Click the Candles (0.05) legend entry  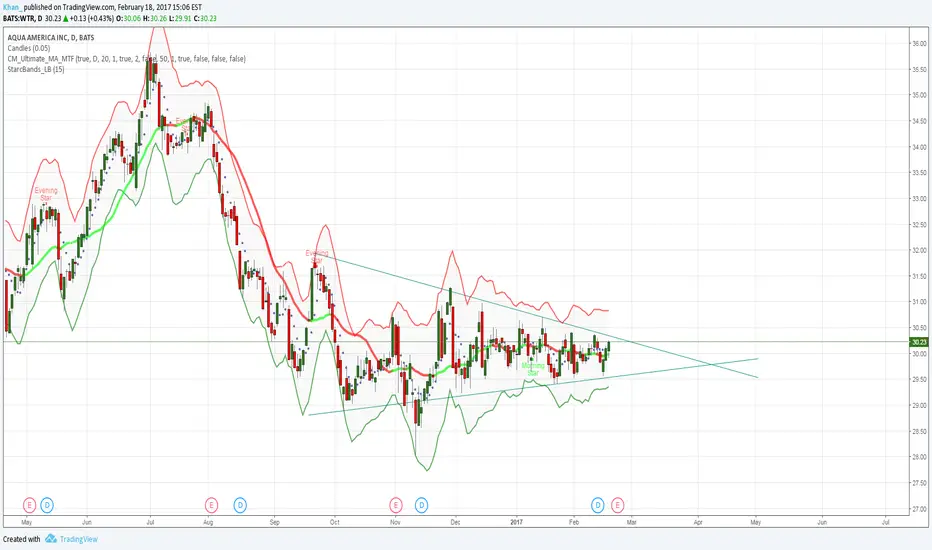(29, 48)
